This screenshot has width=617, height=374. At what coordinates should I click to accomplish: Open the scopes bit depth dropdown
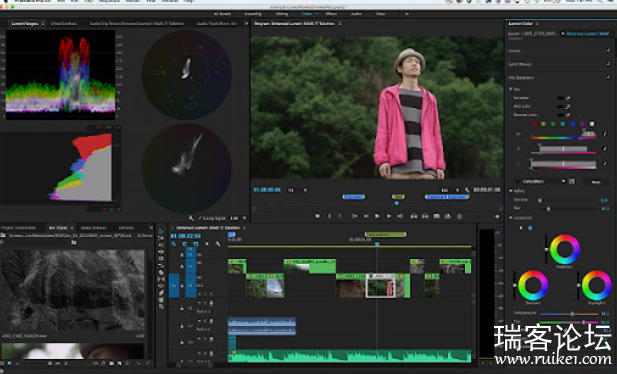click(x=238, y=218)
